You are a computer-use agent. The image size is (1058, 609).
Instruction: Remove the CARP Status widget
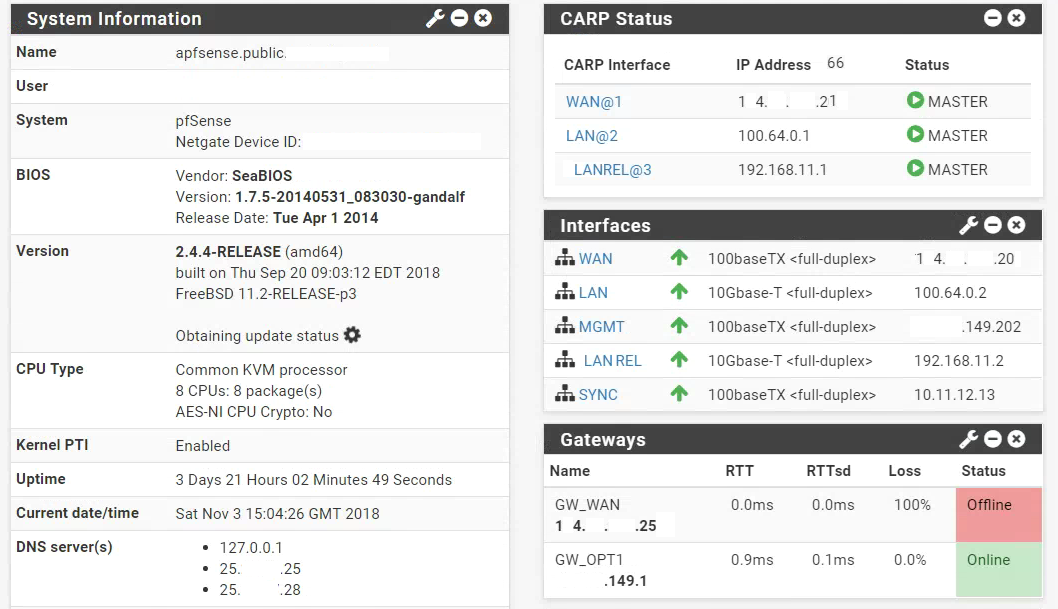tap(1016, 18)
